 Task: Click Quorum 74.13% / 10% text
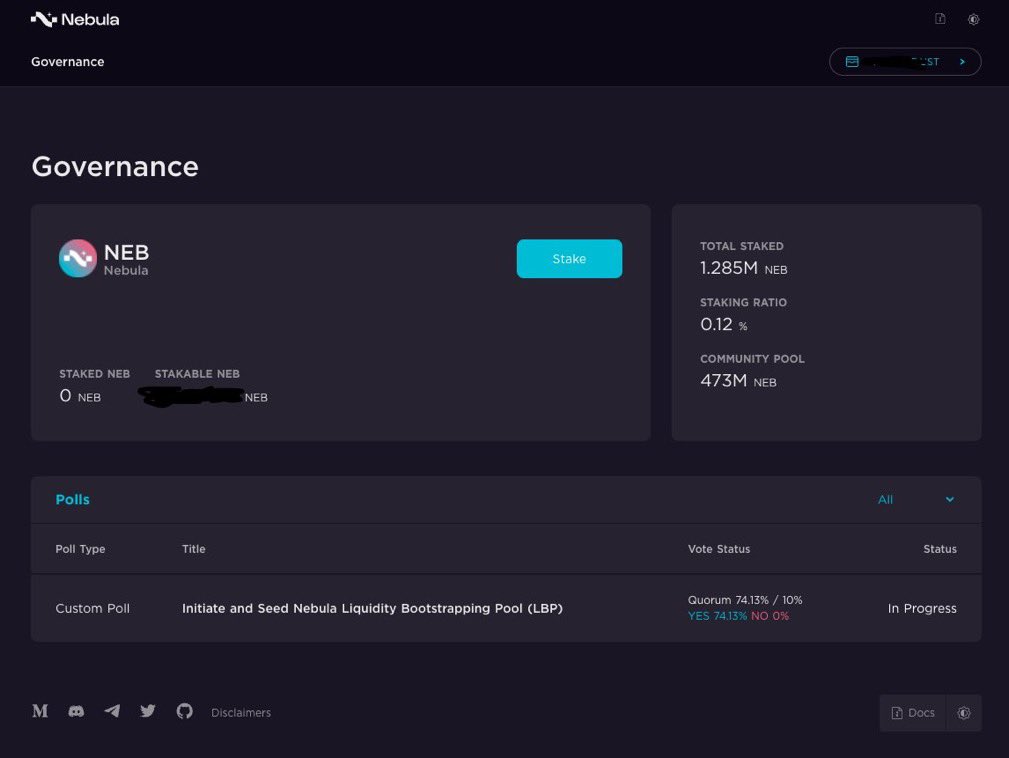745,600
